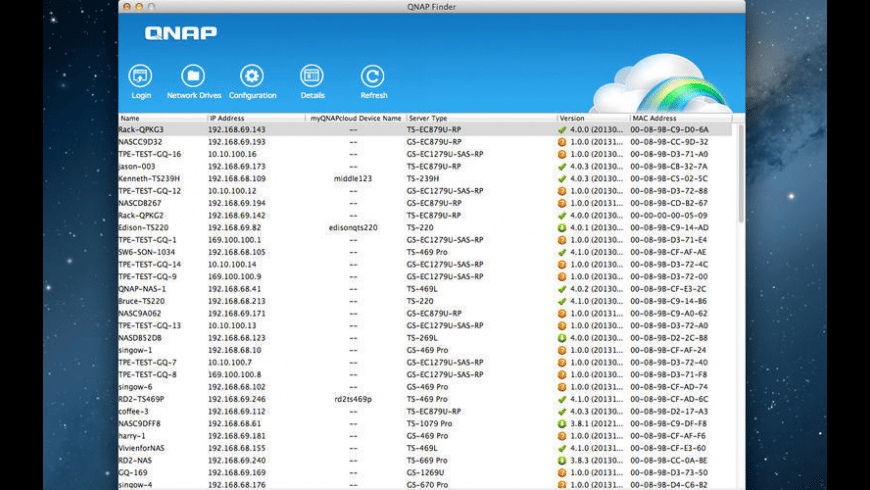Click MAC address 00-08-9B-D3-72-A0
The height and width of the screenshot is (490, 870).
(669, 326)
